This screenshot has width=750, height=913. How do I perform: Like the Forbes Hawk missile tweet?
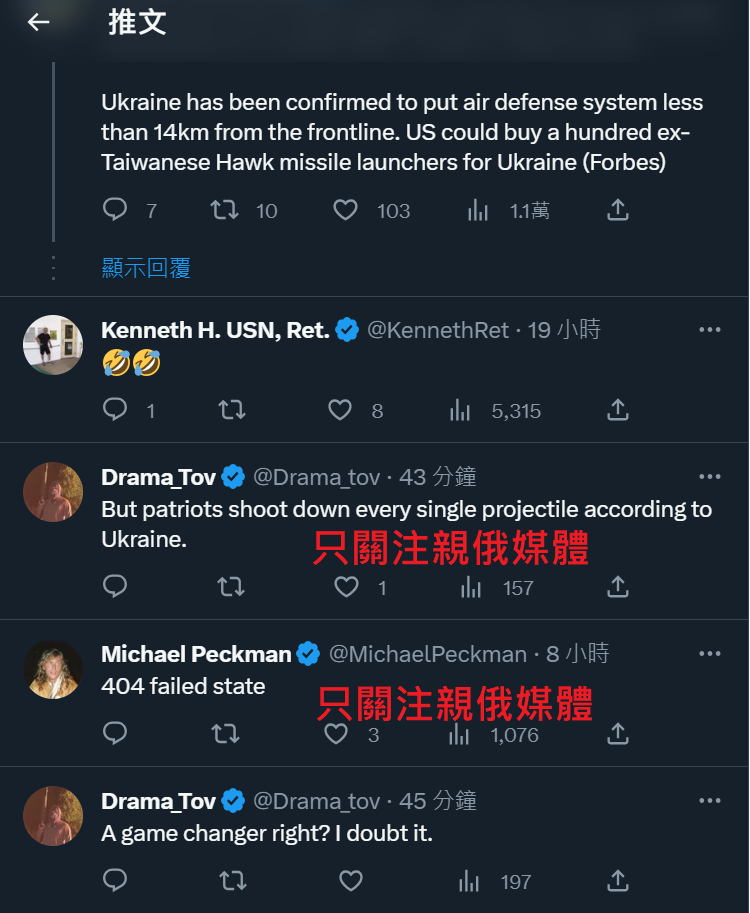[345, 210]
